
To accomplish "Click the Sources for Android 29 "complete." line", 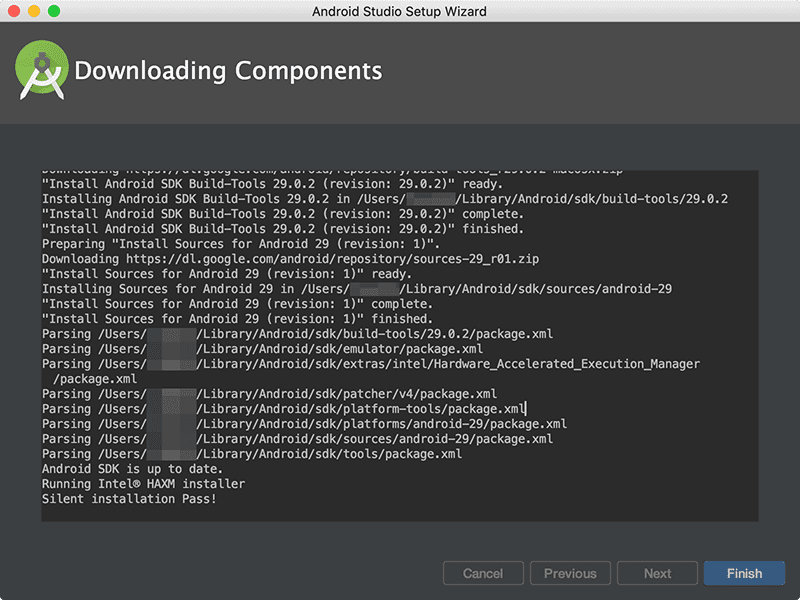I will tap(237, 304).
